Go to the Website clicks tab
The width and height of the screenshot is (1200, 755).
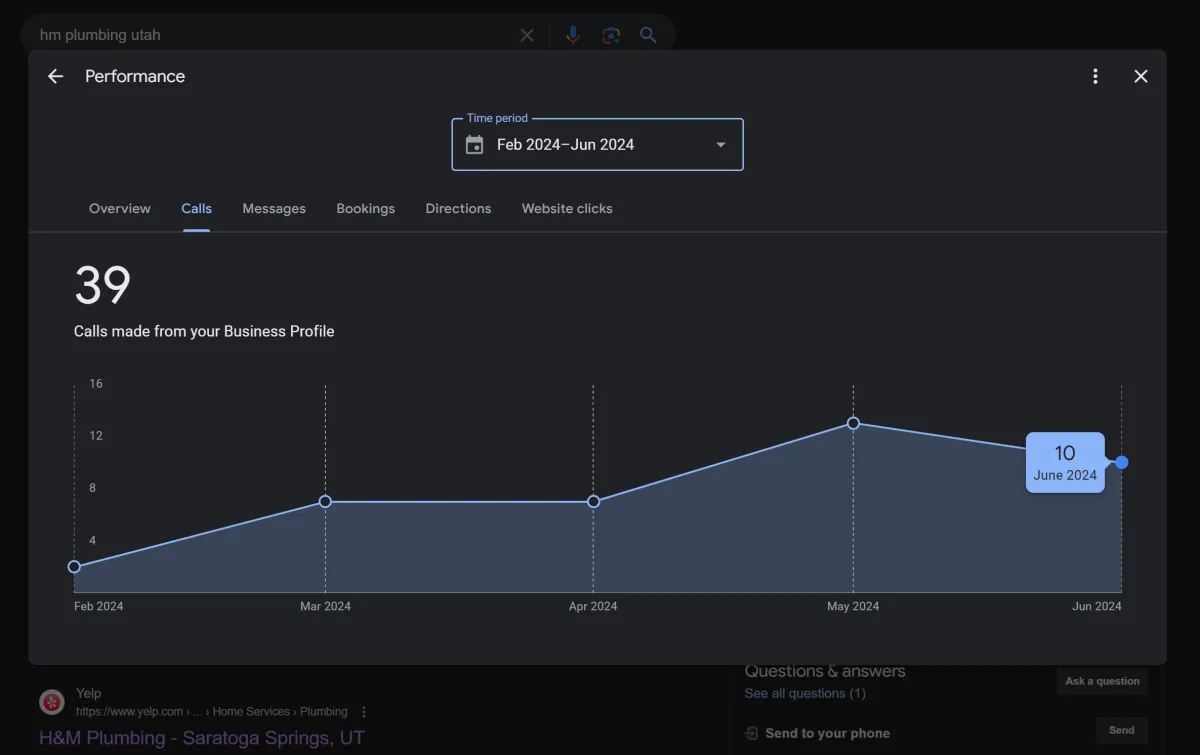[567, 209]
